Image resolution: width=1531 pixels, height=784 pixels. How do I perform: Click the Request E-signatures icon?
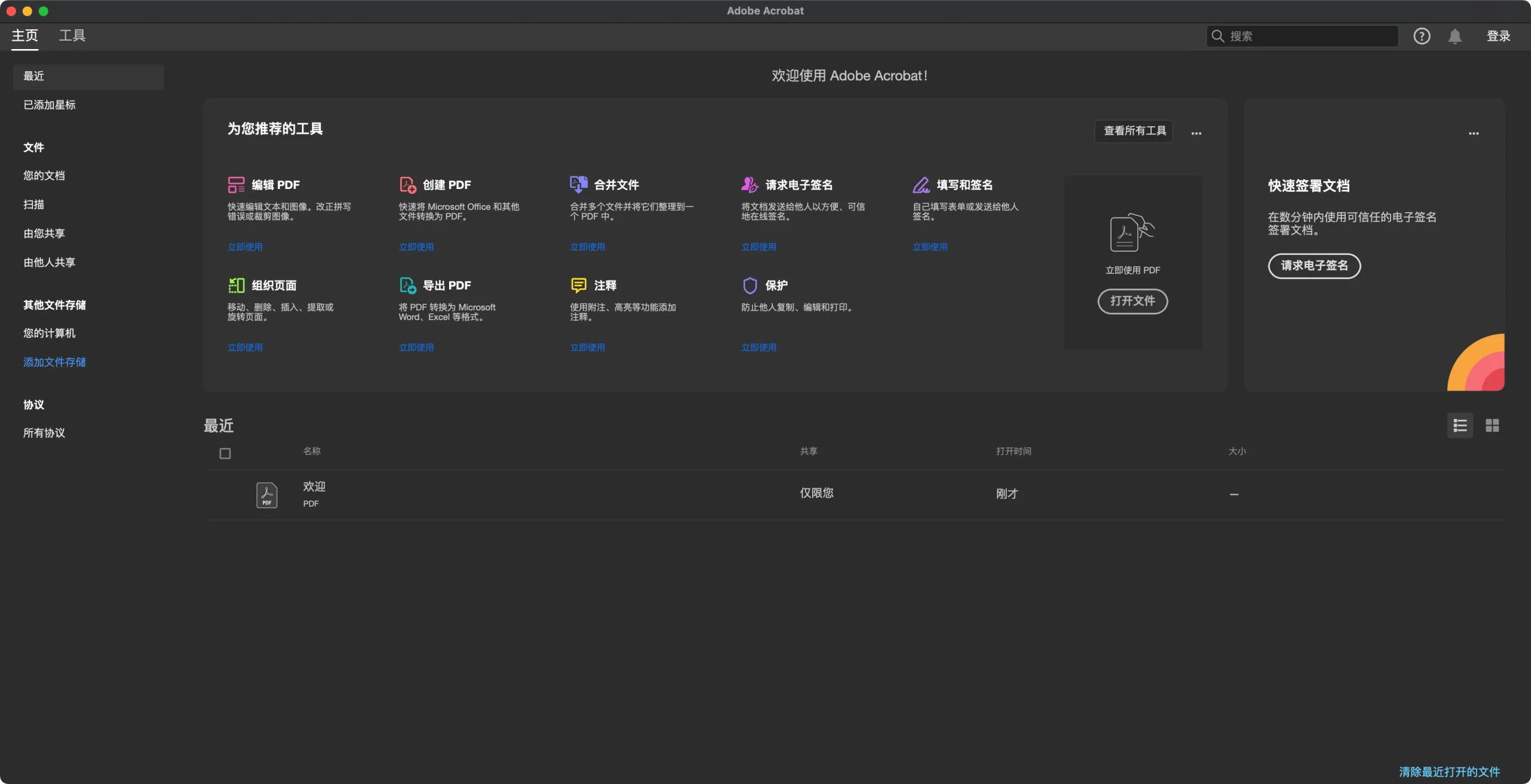(x=749, y=185)
